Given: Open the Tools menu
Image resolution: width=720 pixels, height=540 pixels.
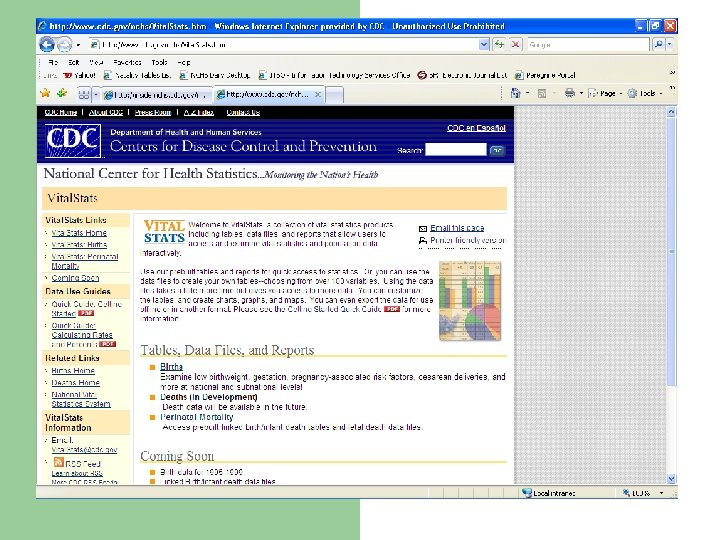Looking at the screenshot, I should click(x=159, y=62).
